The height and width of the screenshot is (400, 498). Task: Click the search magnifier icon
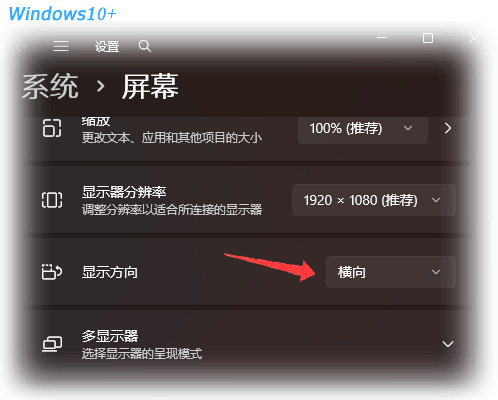tap(145, 46)
